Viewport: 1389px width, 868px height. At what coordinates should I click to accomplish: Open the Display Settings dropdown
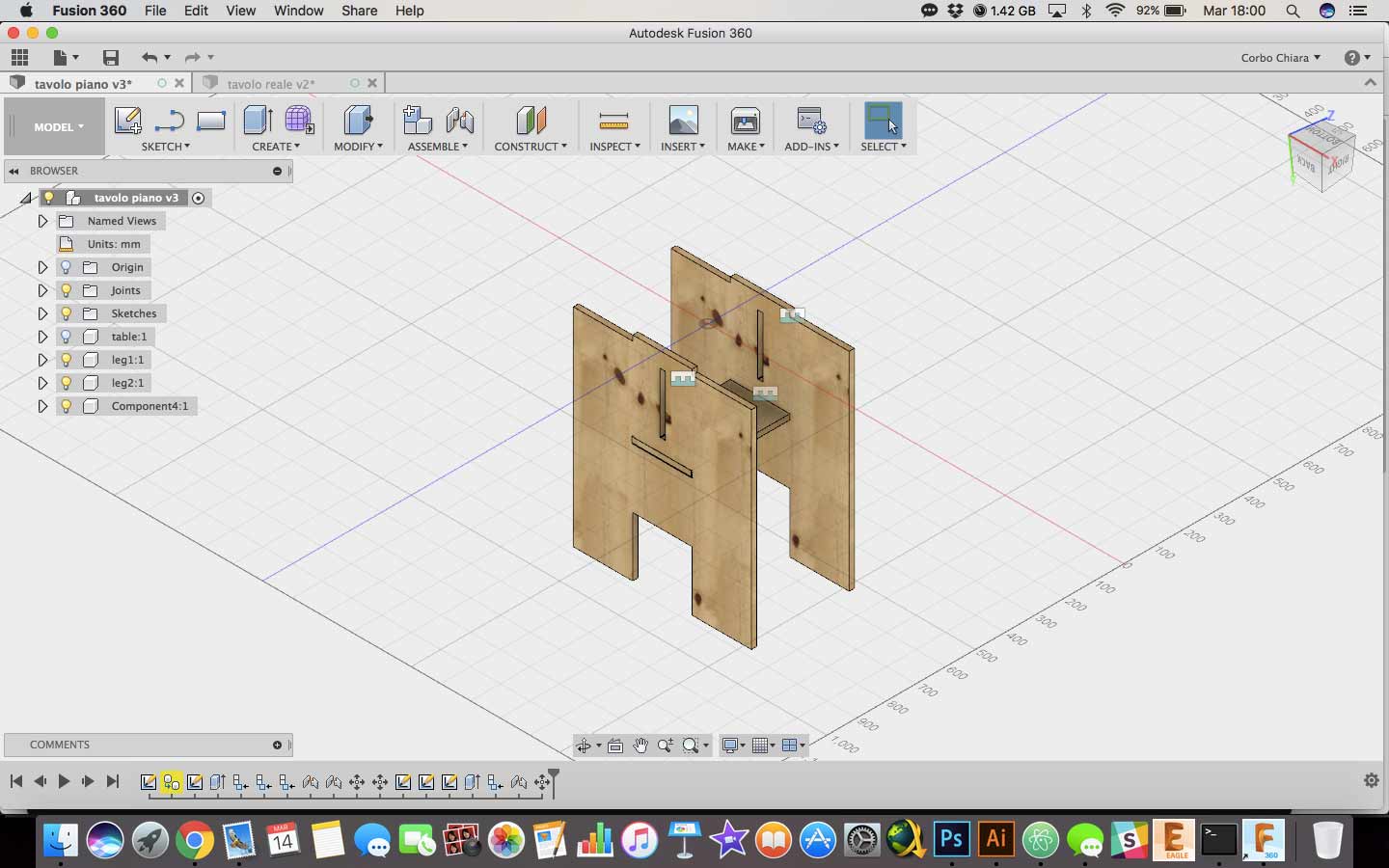coord(735,746)
